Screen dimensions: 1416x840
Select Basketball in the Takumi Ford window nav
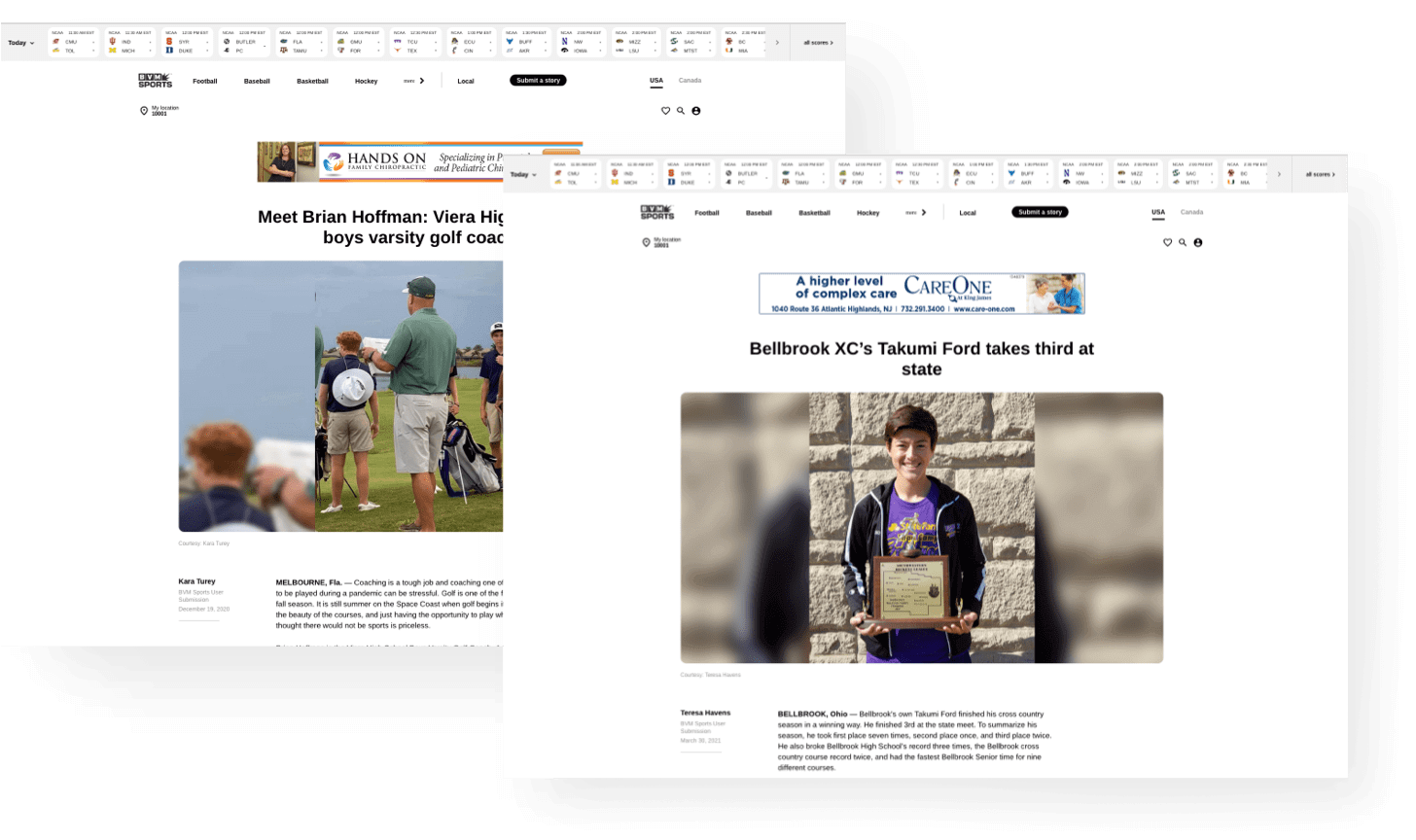click(x=814, y=213)
